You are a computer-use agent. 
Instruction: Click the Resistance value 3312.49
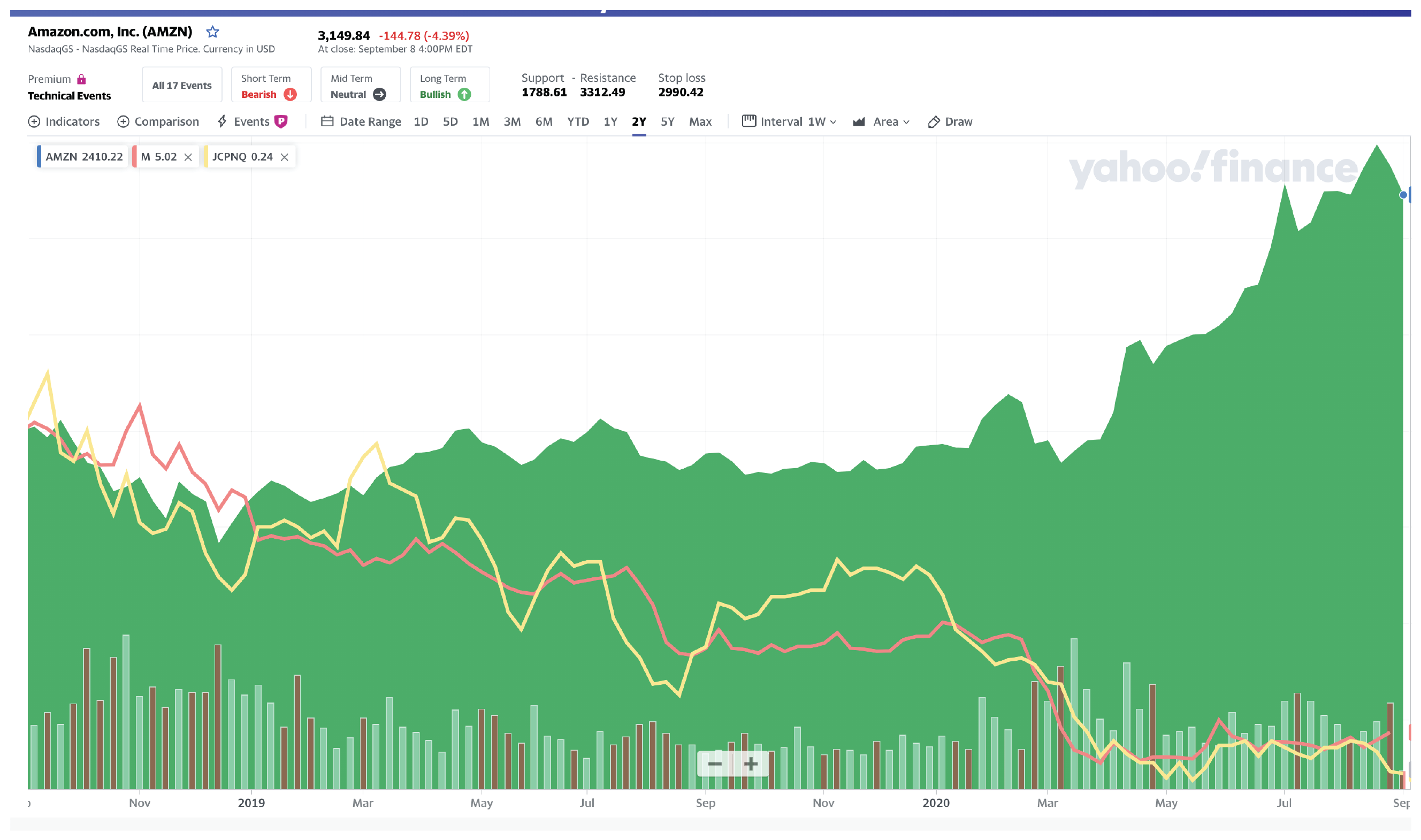point(602,92)
